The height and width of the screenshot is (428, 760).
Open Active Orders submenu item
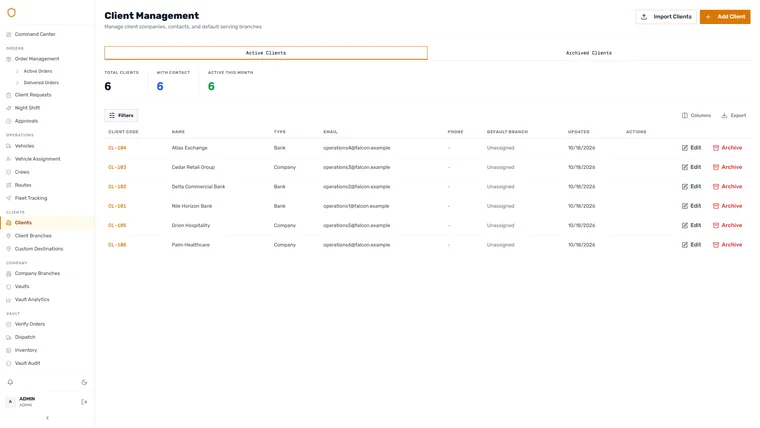(38, 71)
